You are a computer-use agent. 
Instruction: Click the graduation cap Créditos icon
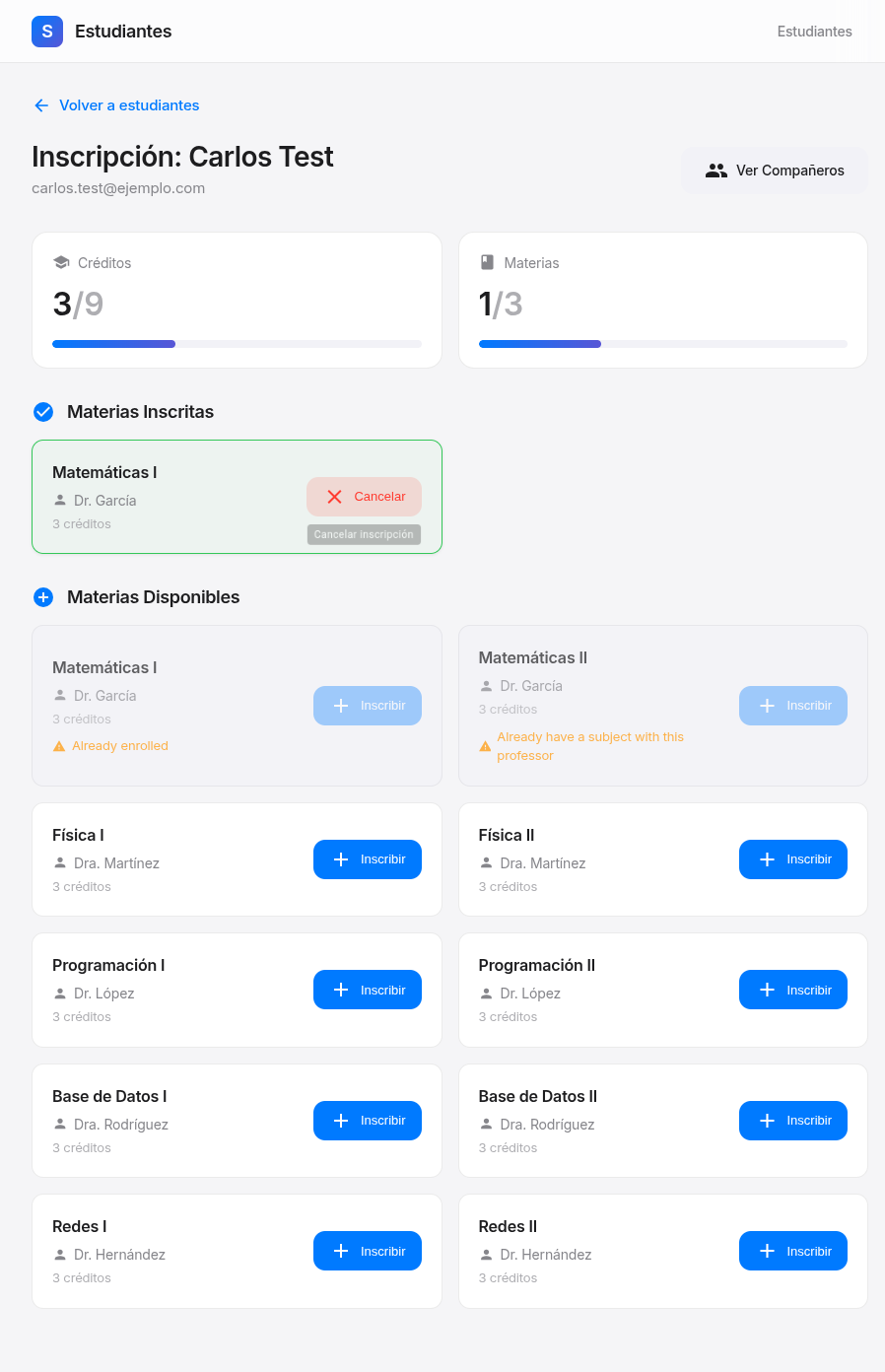click(x=61, y=263)
